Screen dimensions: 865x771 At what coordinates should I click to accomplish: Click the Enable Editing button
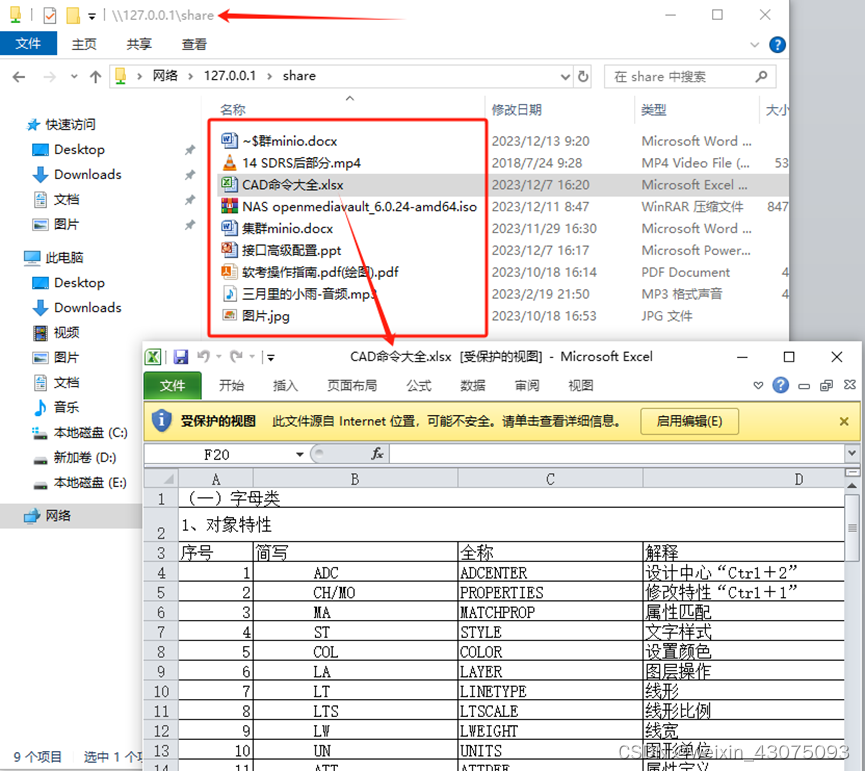point(689,421)
